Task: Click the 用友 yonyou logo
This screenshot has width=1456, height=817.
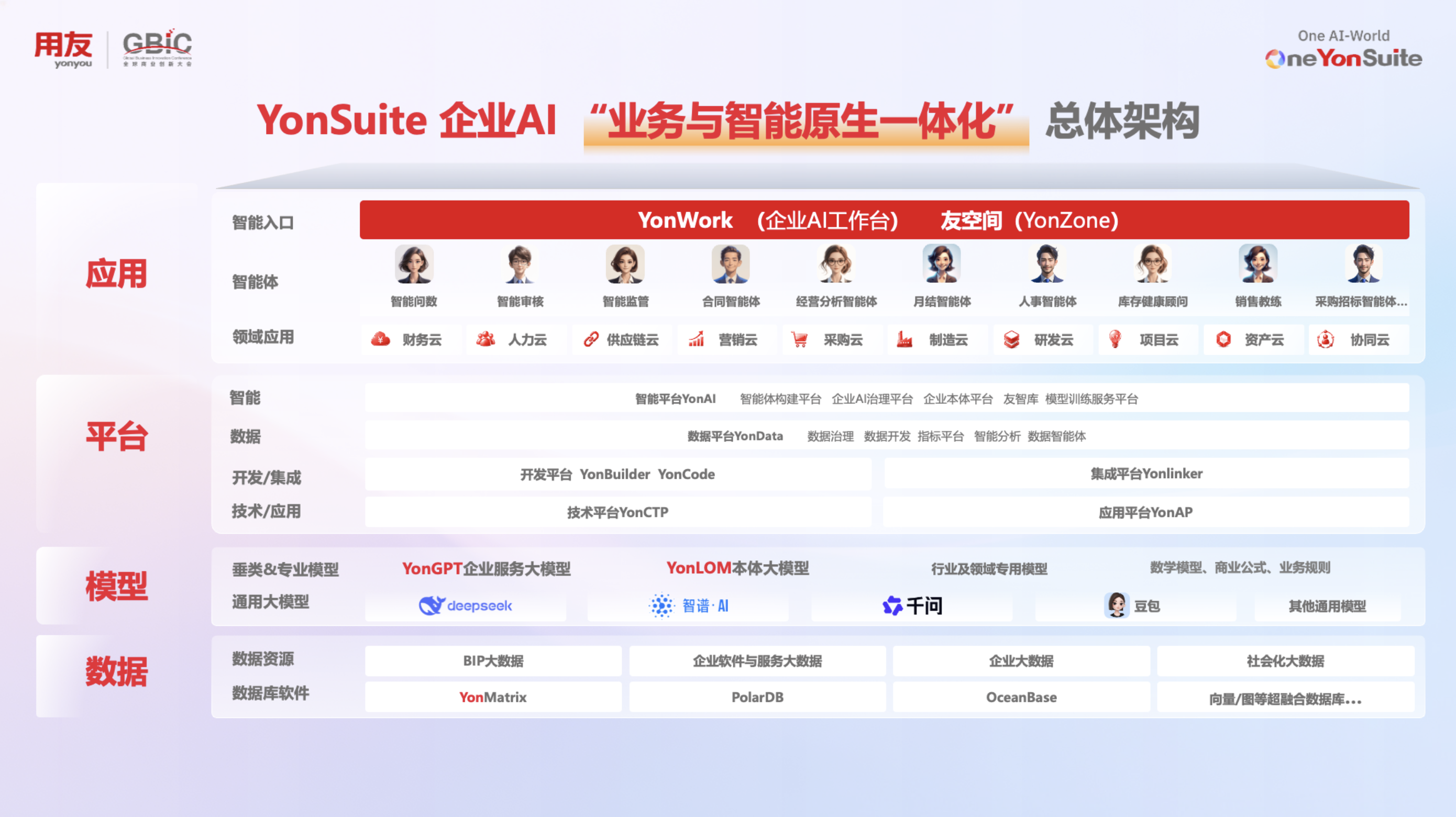Action: point(63,50)
